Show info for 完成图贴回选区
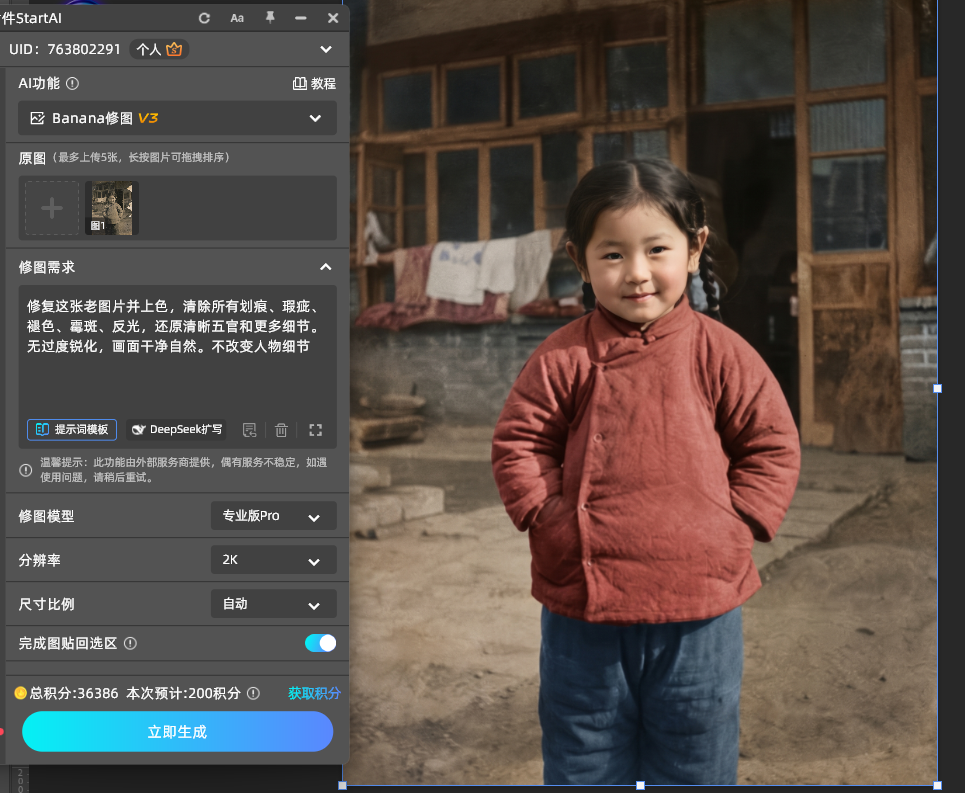965x793 pixels. (130, 644)
